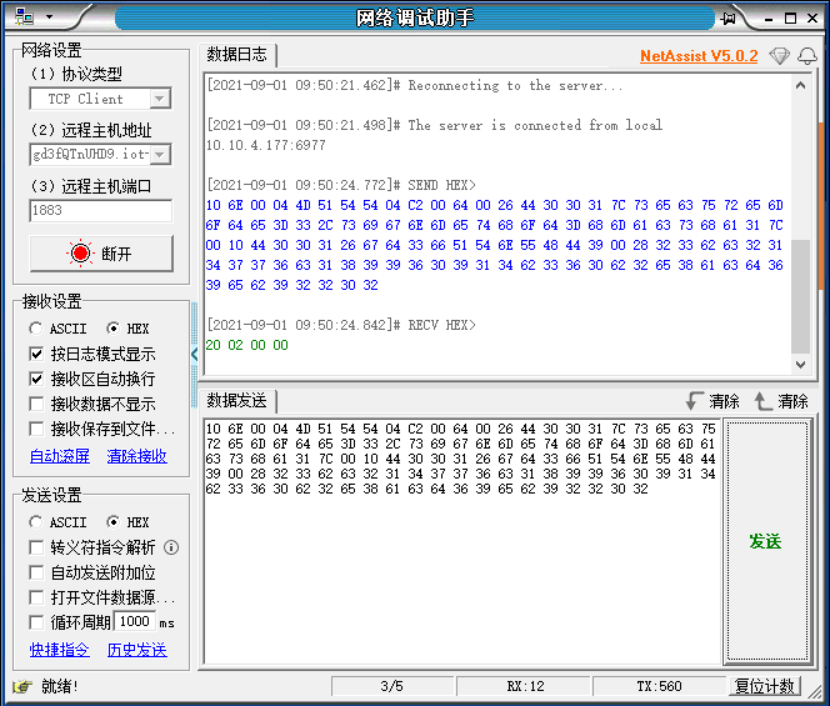Open the title bar dropdown arrow

[x=49, y=17]
